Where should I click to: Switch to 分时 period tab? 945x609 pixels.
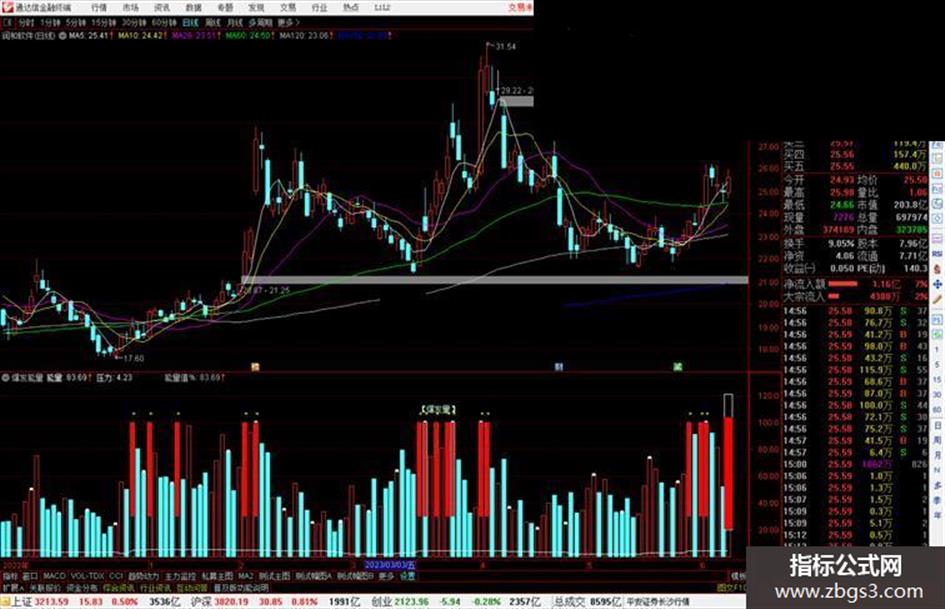[x=26, y=23]
